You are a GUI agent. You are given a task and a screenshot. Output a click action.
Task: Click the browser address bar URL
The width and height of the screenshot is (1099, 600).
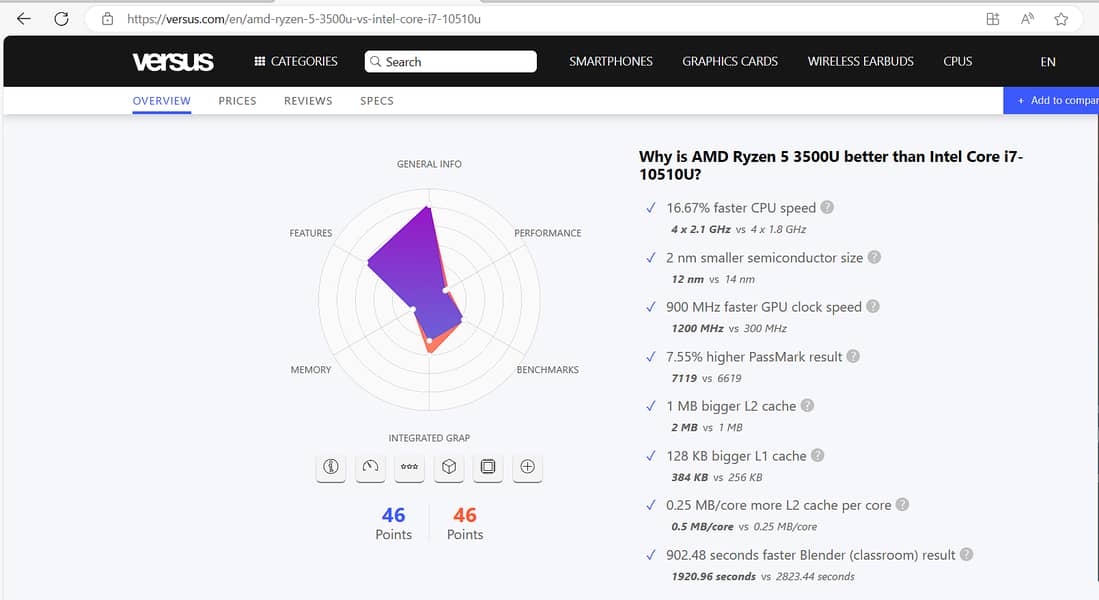point(304,19)
